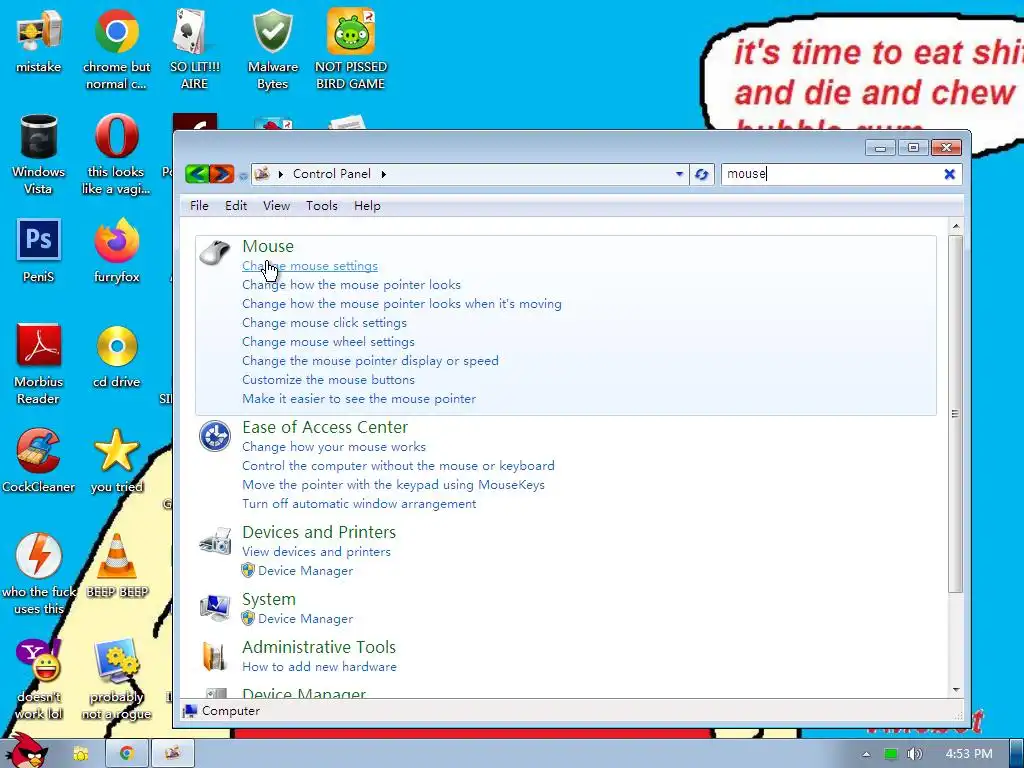1024x768 pixels.
Task: Open Ease of Access Center heading
Action: coord(325,427)
